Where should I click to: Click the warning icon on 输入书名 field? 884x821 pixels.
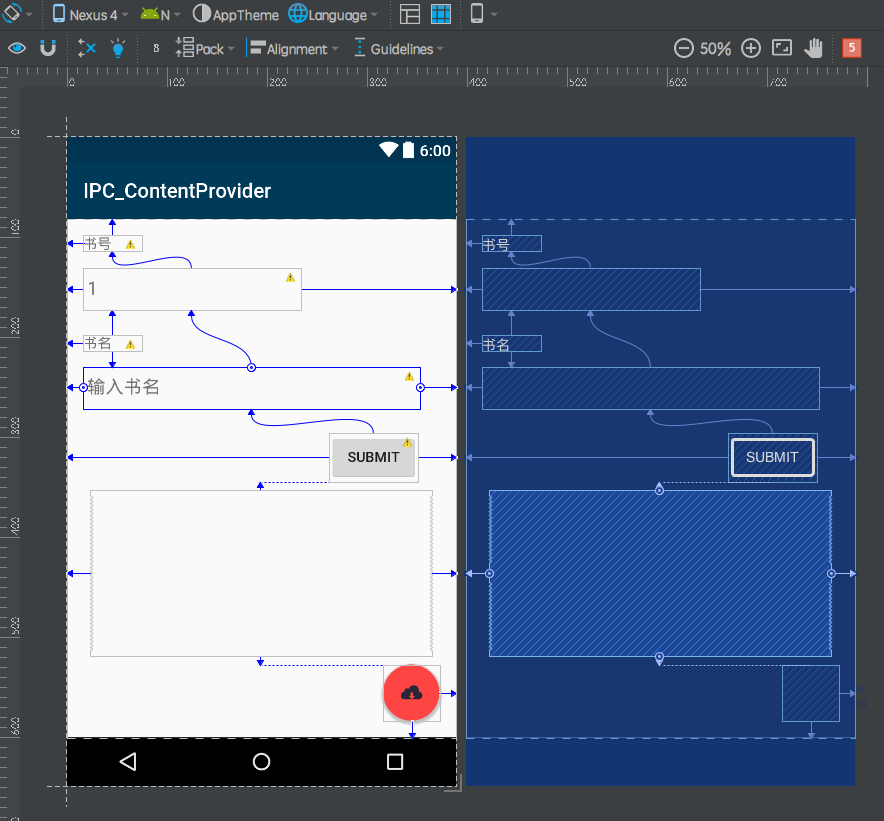pyautogui.click(x=409, y=377)
